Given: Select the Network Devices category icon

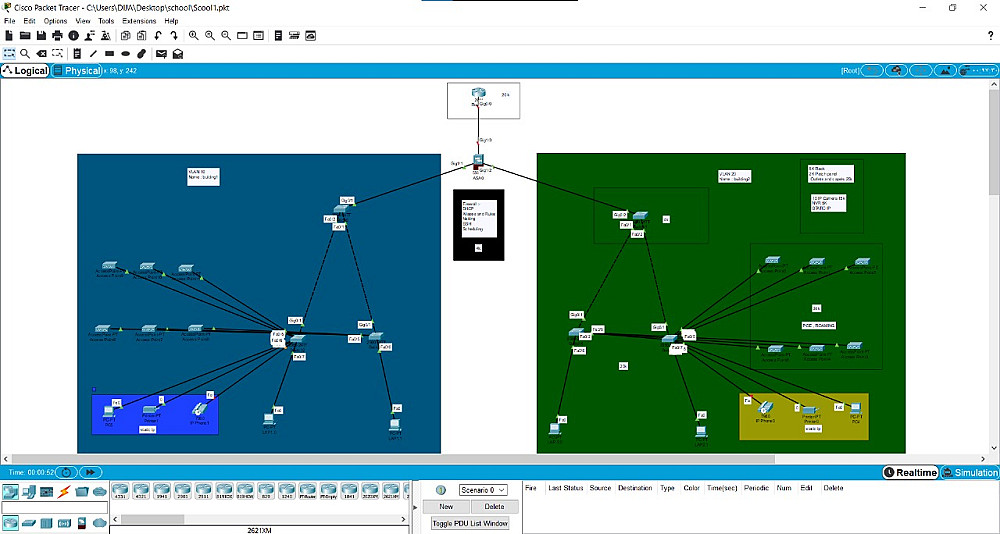Looking at the screenshot, I should click(10, 491).
